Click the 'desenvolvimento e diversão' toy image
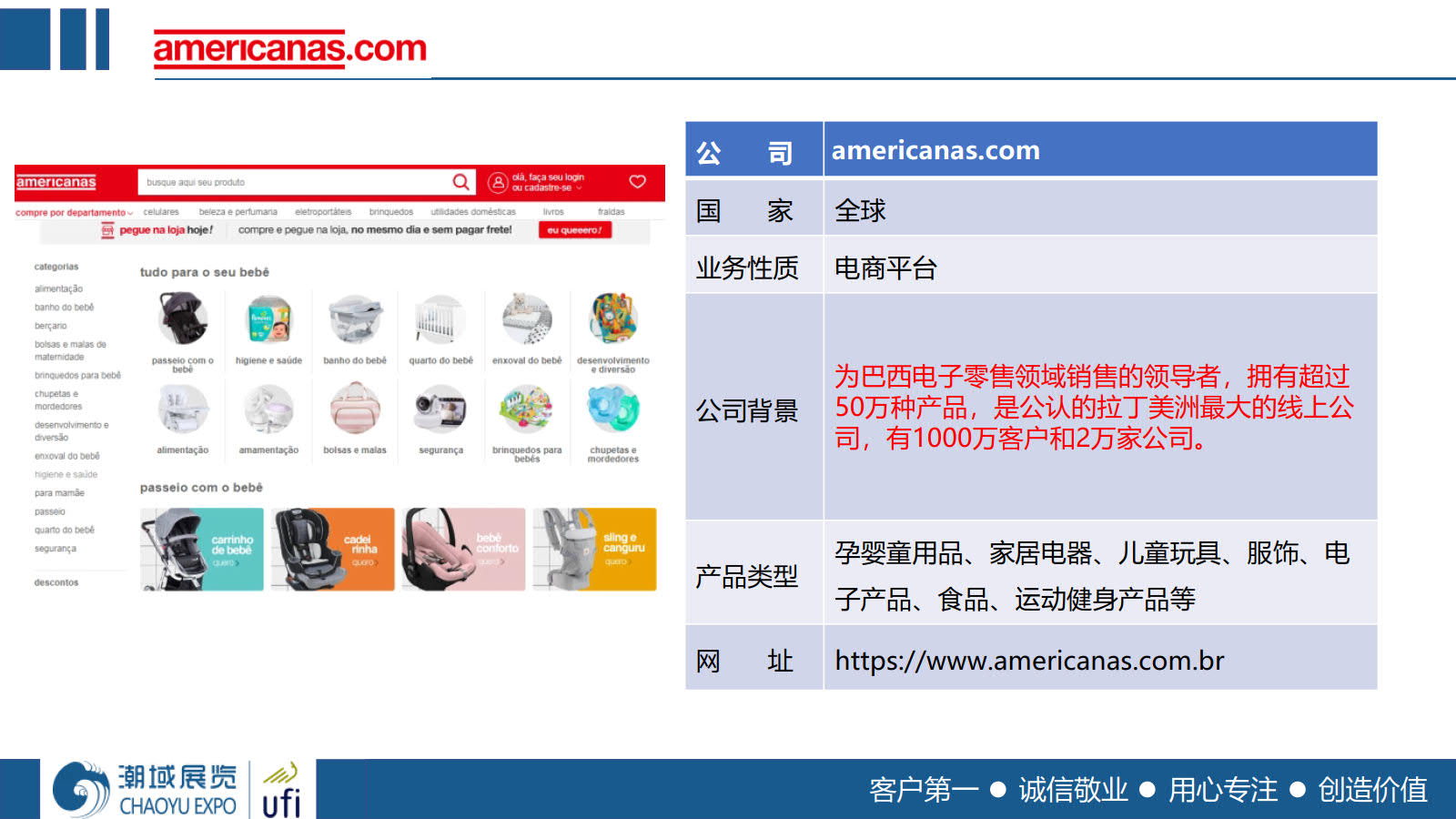This screenshot has width=1456, height=819. click(613, 318)
